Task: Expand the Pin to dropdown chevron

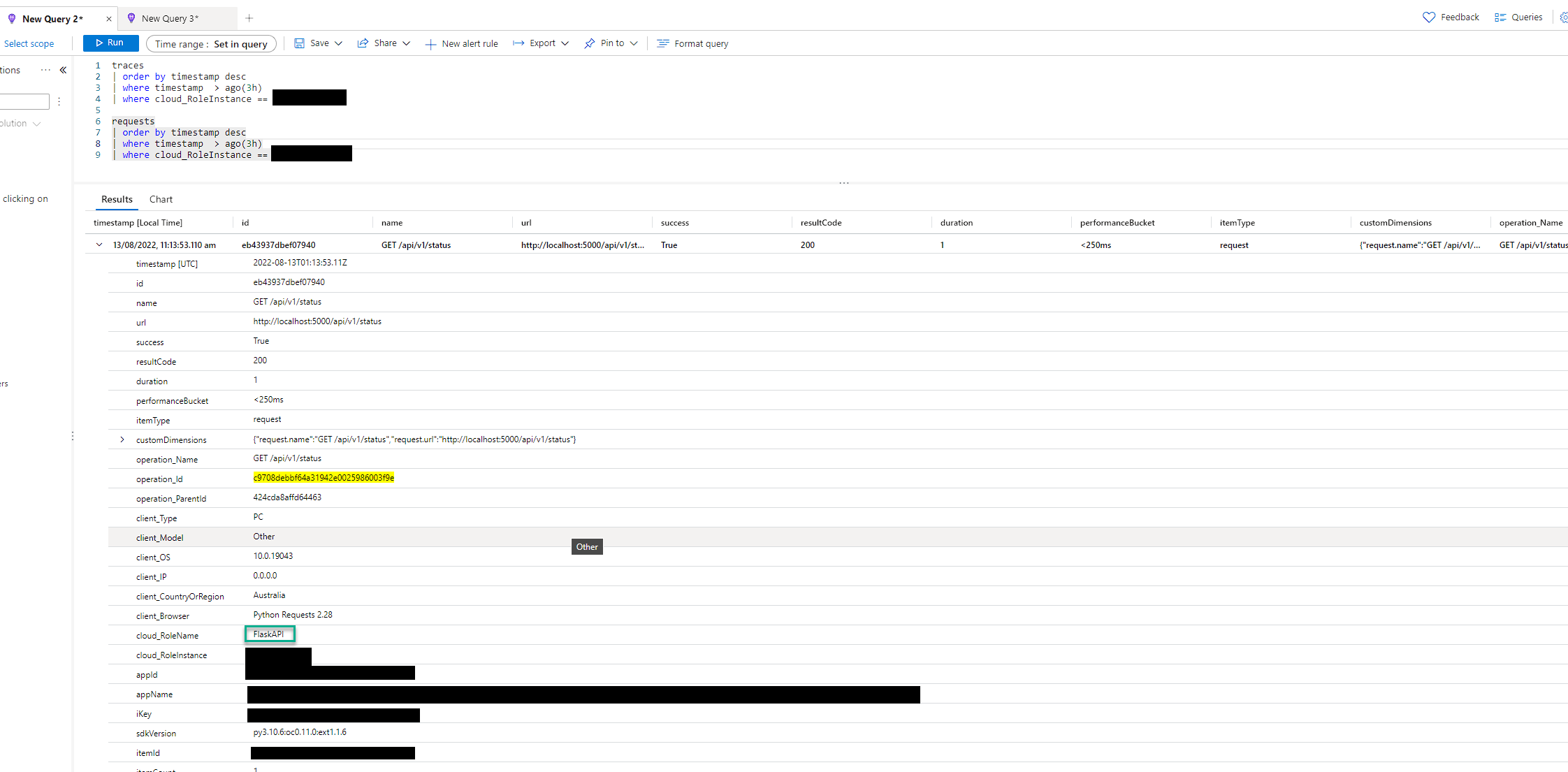Action: pos(634,43)
